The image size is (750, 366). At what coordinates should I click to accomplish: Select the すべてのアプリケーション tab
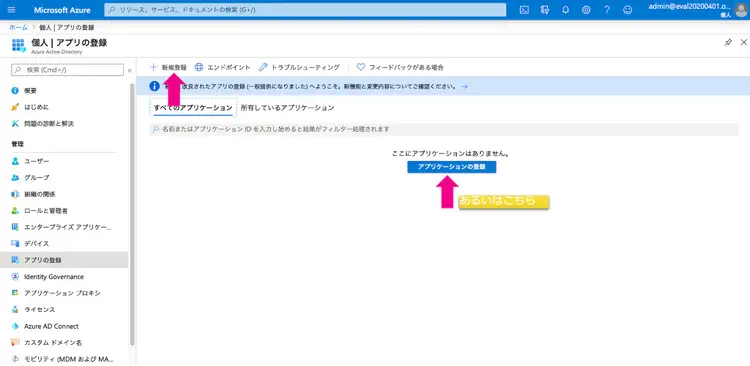pos(193,108)
